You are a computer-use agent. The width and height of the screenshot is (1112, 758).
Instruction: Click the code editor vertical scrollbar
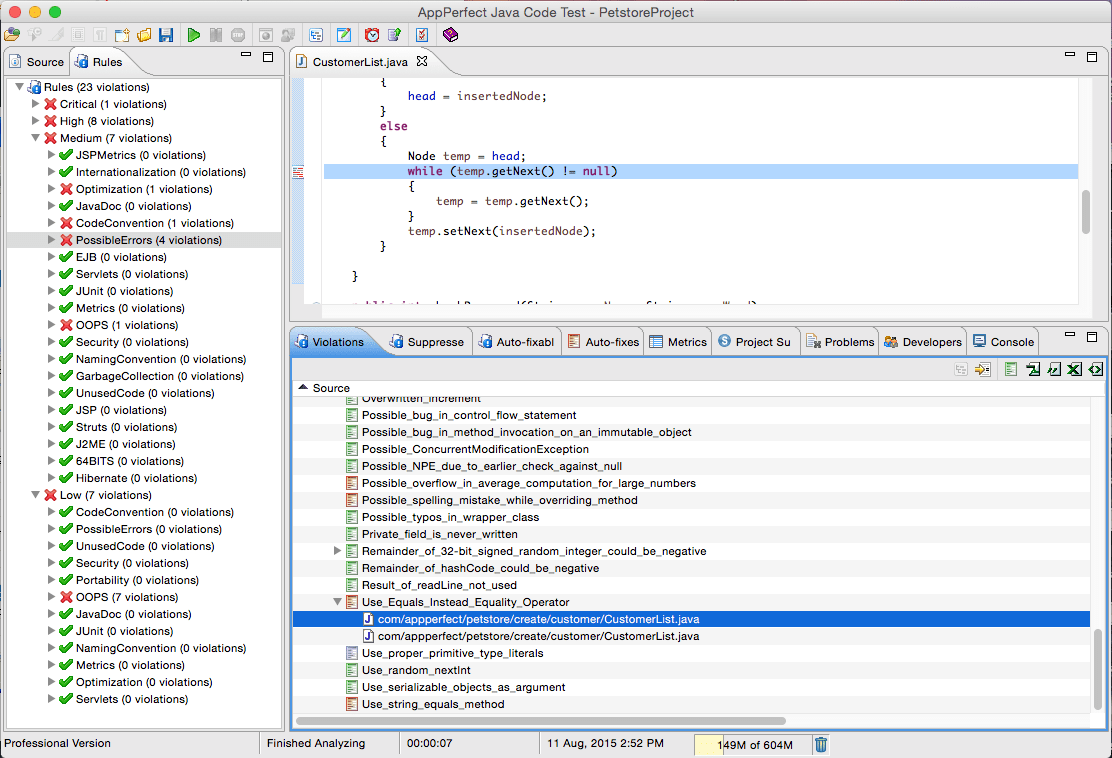point(1086,211)
